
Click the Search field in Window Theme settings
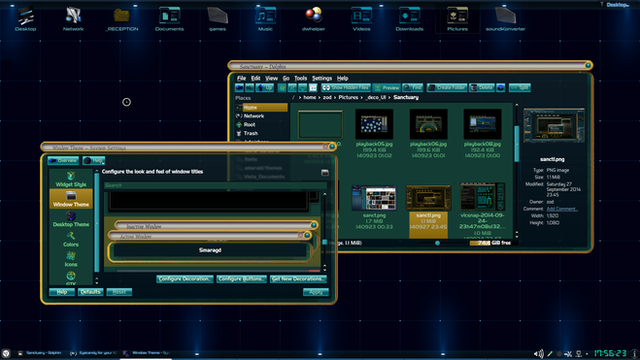coord(215,185)
